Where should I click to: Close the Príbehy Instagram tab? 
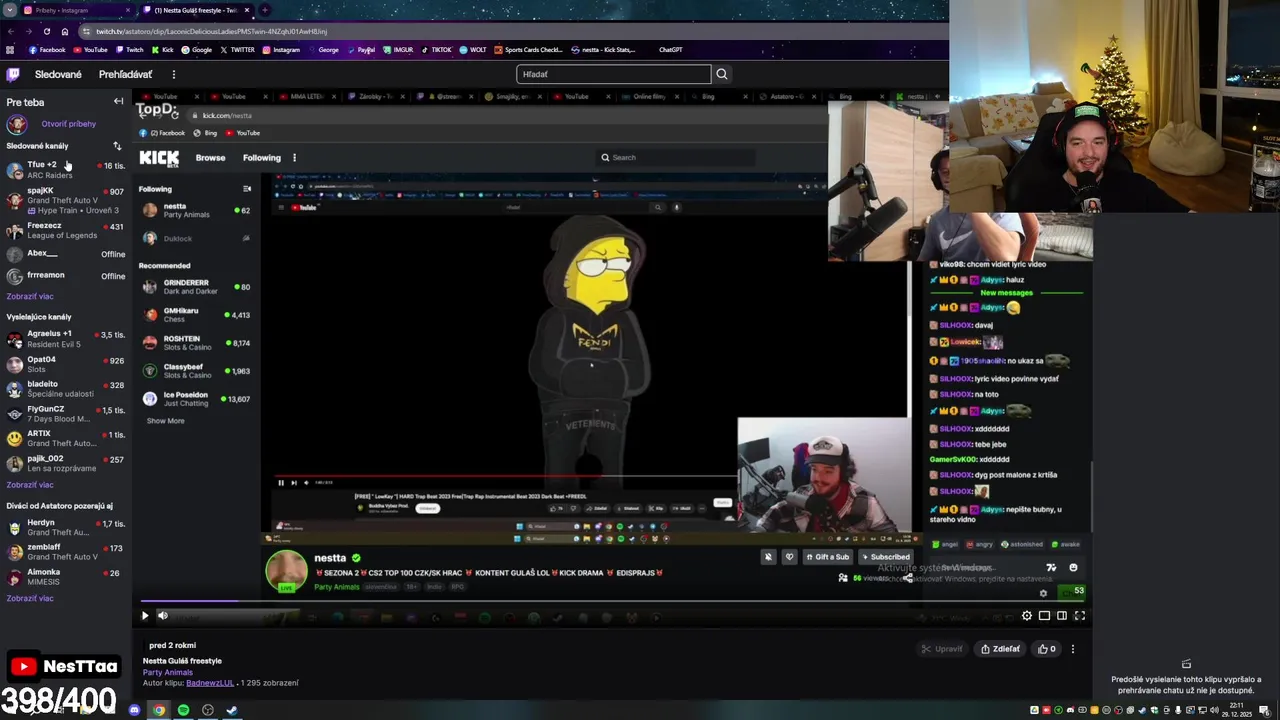point(128,10)
